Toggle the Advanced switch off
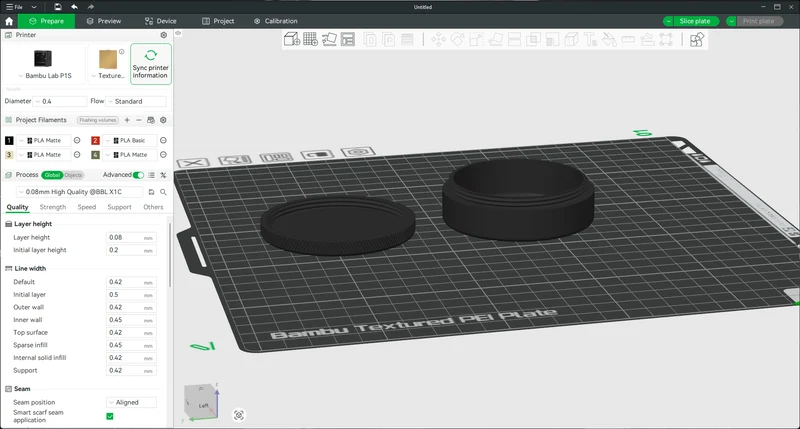 (138, 175)
